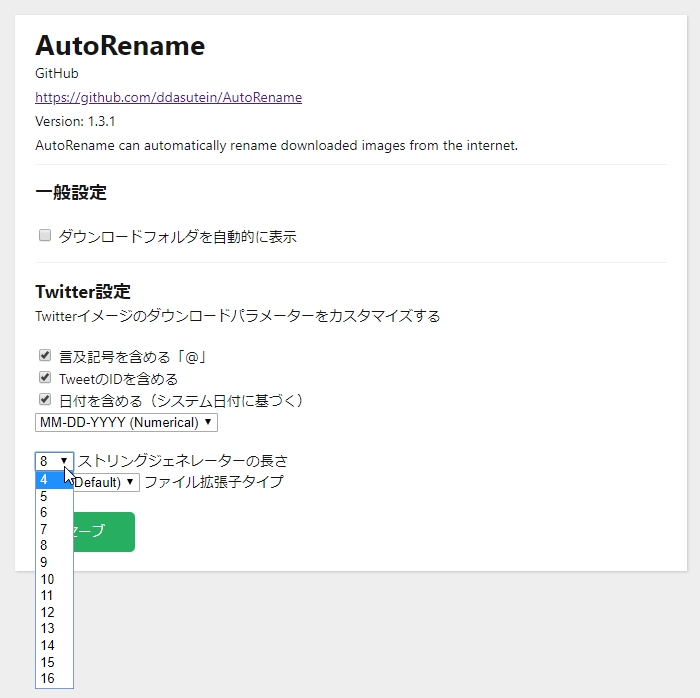Click the ファイル拡張子タイプ label
This screenshot has width=700, height=698.
click(214, 482)
